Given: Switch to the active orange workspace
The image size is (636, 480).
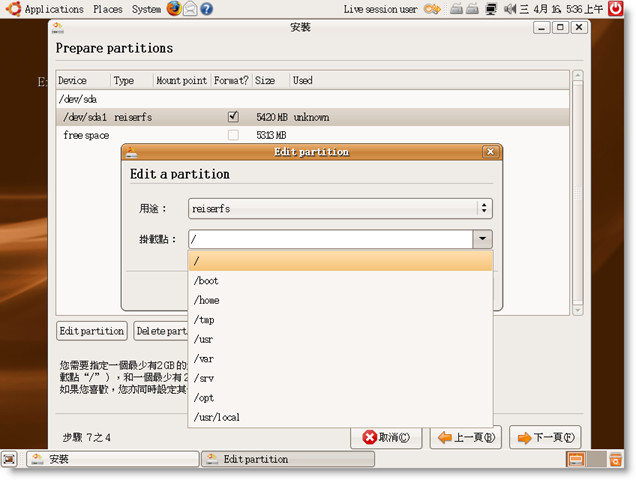Looking at the screenshot, I should point(576,459).
